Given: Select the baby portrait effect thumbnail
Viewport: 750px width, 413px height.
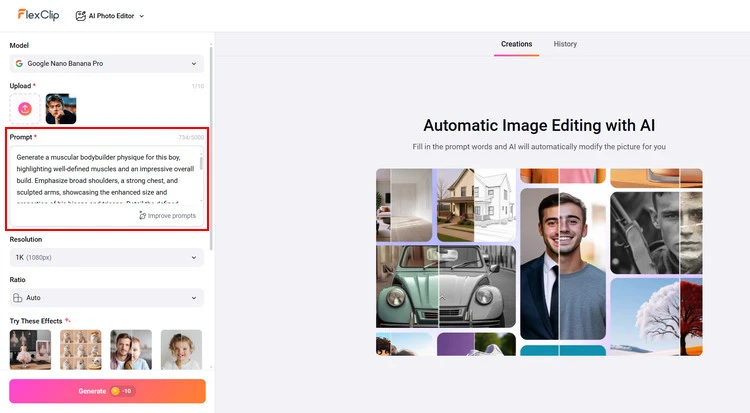Looking at the screenshot, I should click(x=181, y=349).
